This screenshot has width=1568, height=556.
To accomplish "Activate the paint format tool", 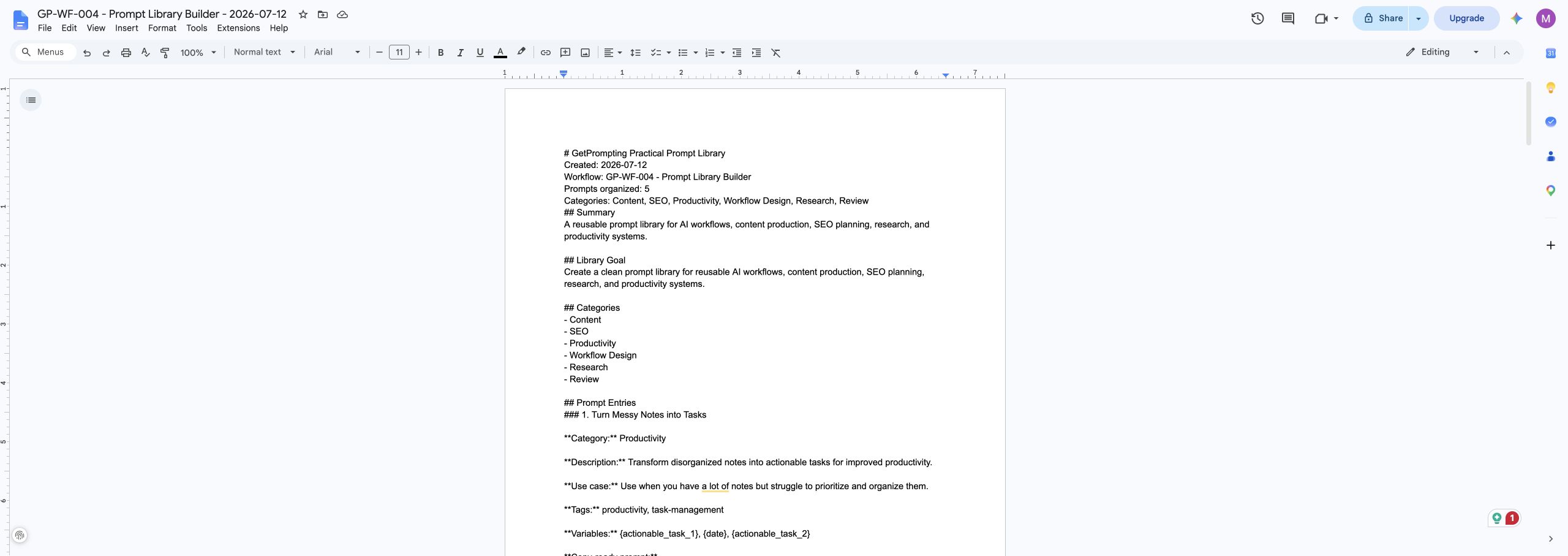I will [x=165, y=53].
